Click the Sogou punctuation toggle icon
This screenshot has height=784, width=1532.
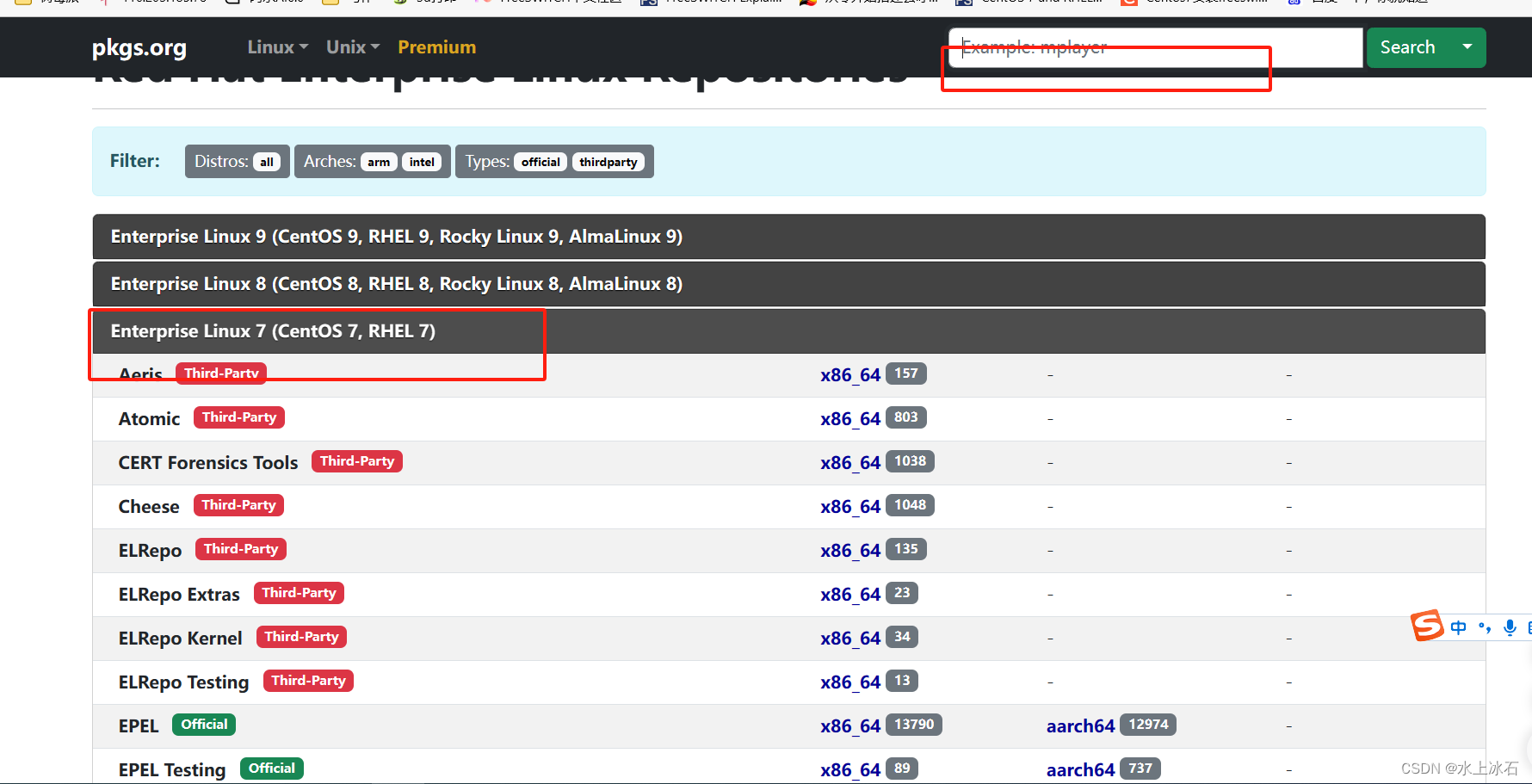coord(1485,627)
